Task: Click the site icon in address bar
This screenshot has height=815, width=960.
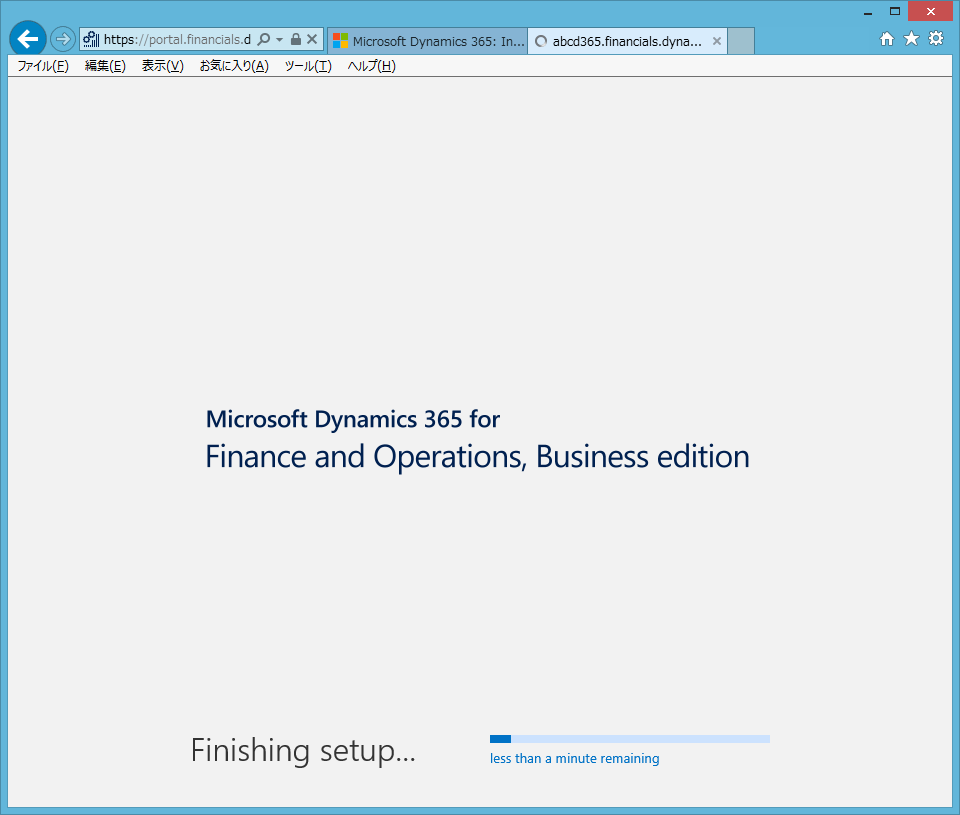Action: point(91,40)
